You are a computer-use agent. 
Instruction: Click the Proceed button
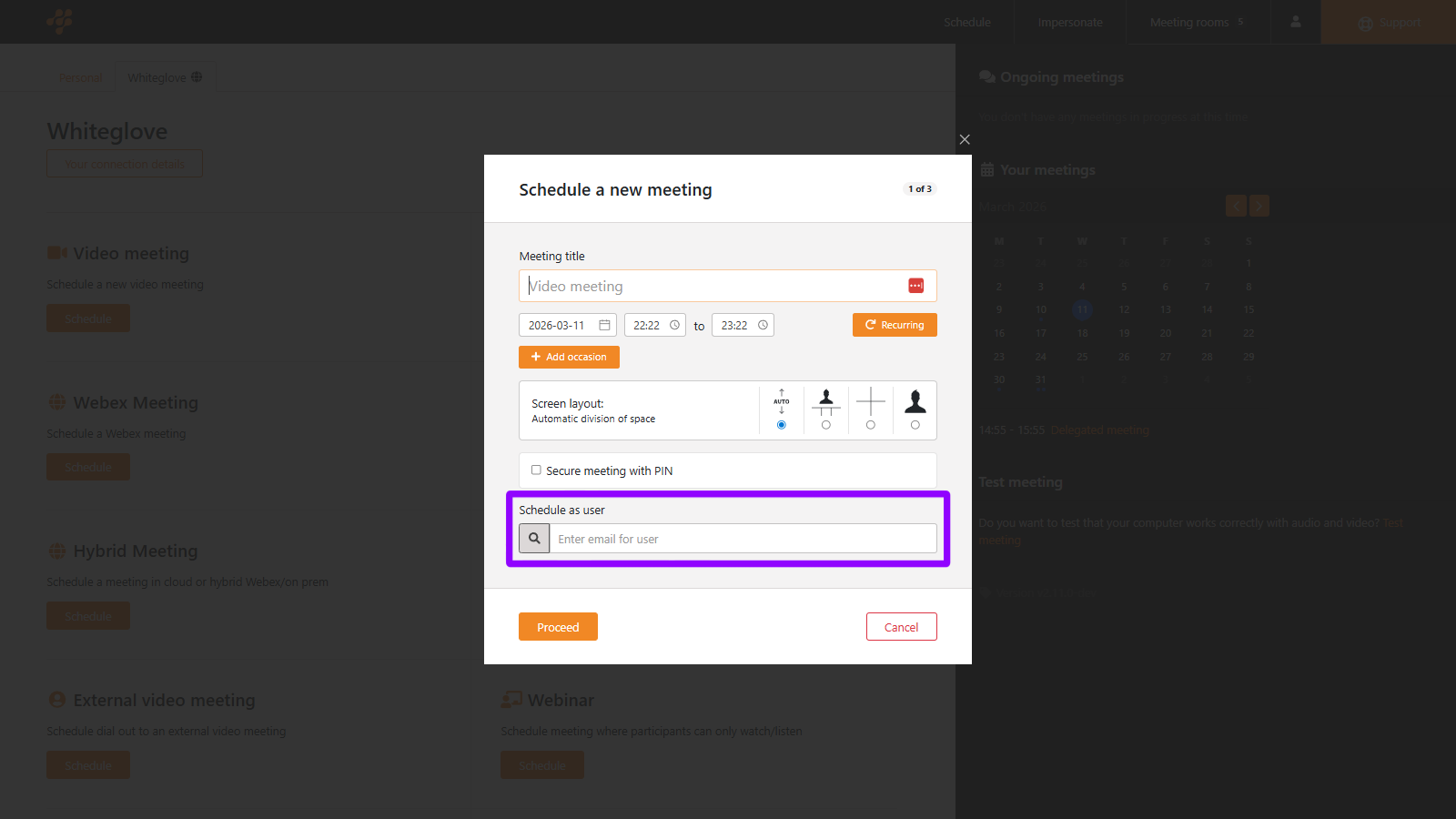tap(558, 627)
